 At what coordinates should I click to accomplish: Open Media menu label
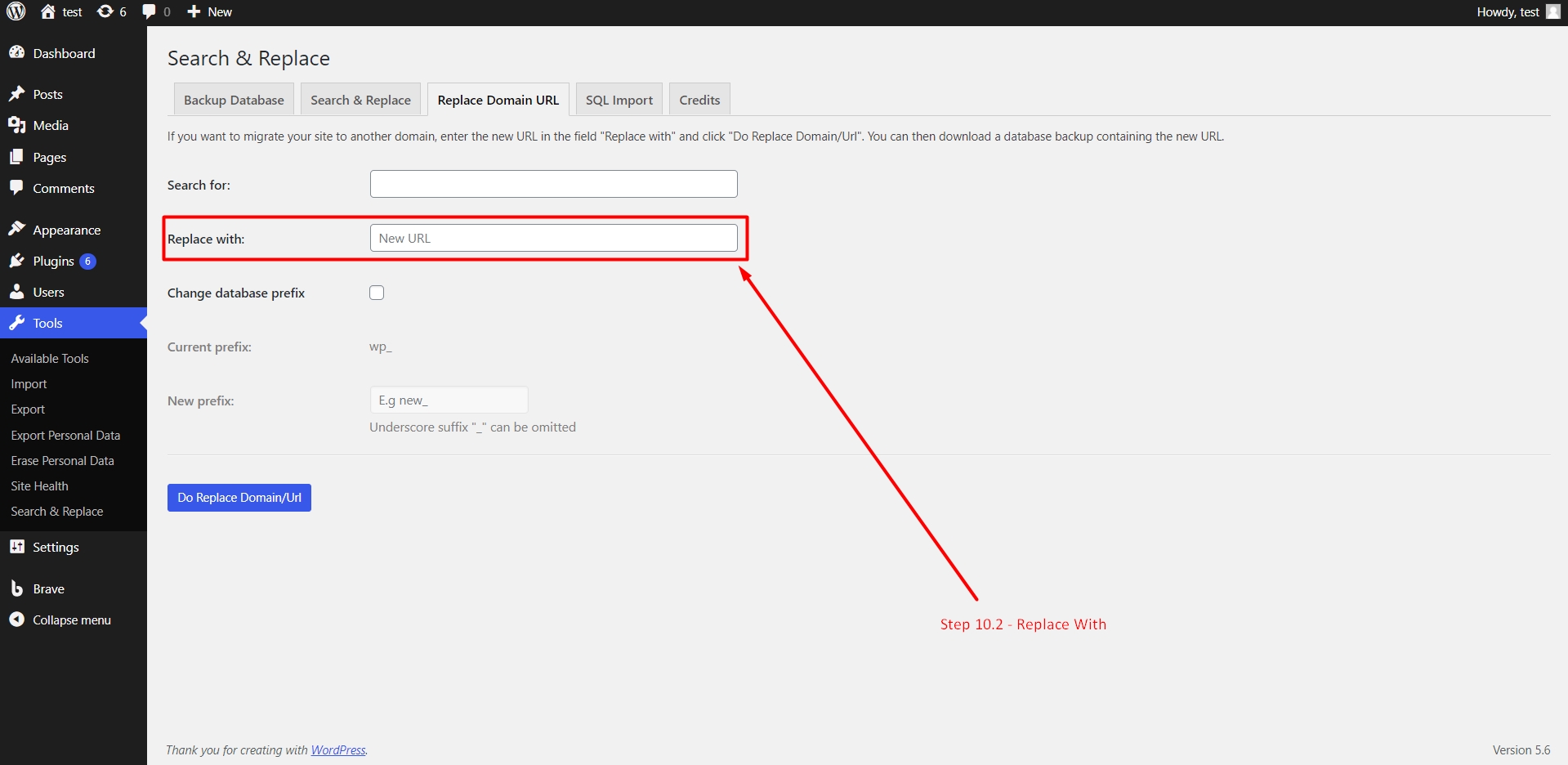coord(51,125)
